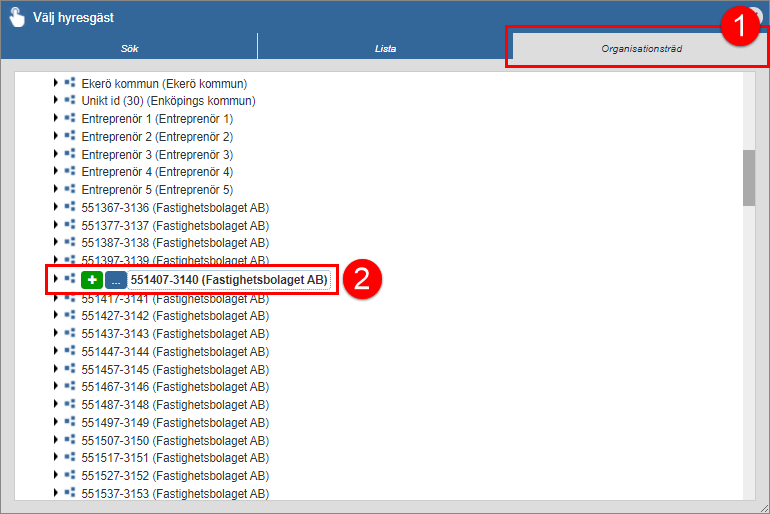Click organisation icon beside 551537-3153
770x514 pixels.
point(70,492)
